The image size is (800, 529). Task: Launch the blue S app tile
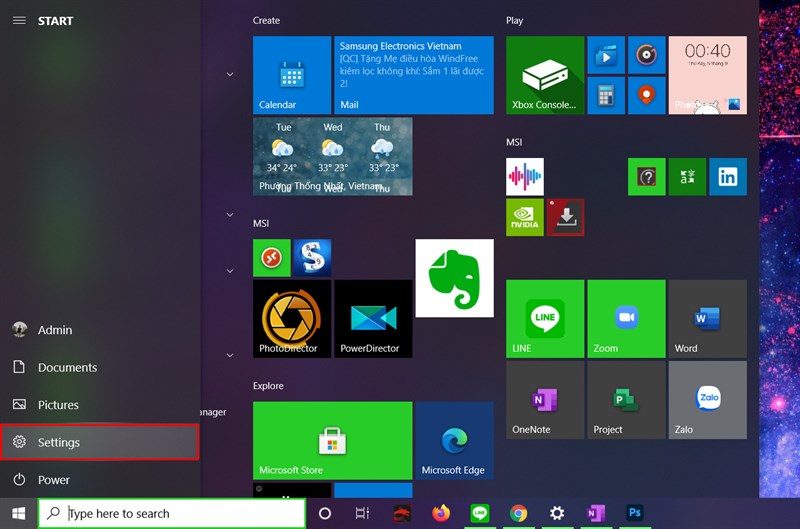click(x=312, y=258)
